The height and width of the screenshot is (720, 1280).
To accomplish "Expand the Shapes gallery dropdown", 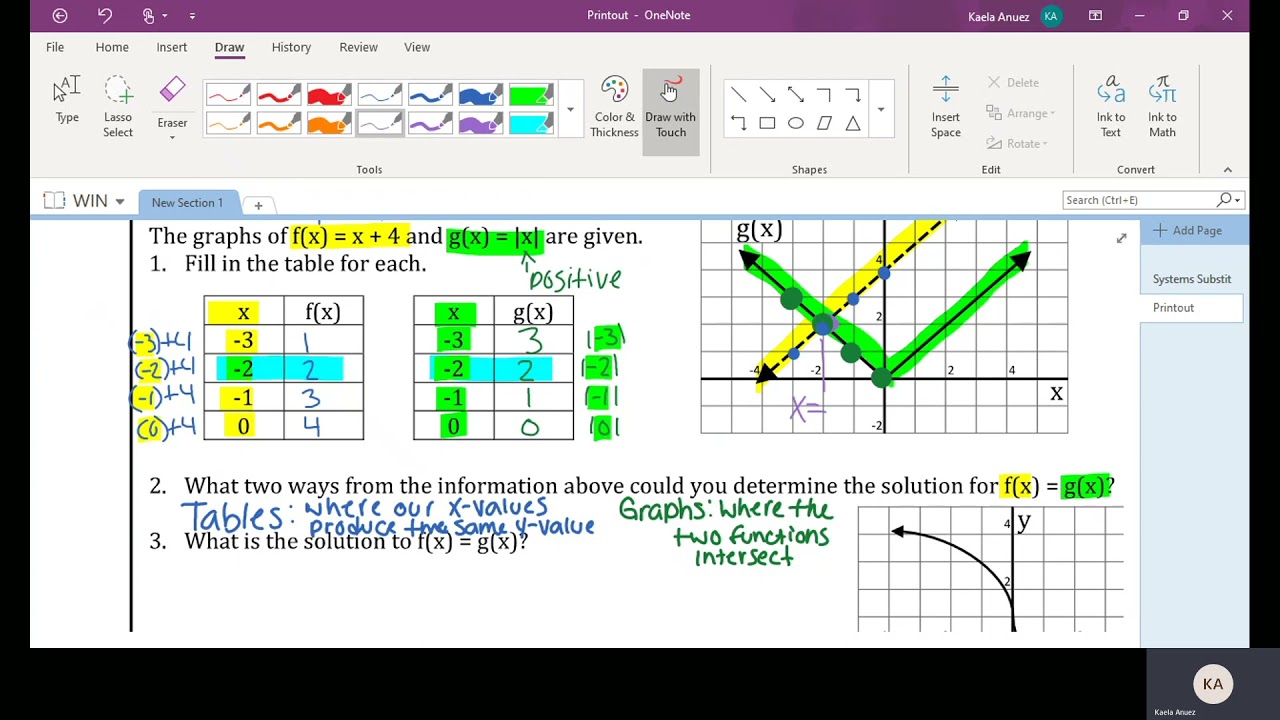I will click(x=880, y=109).
